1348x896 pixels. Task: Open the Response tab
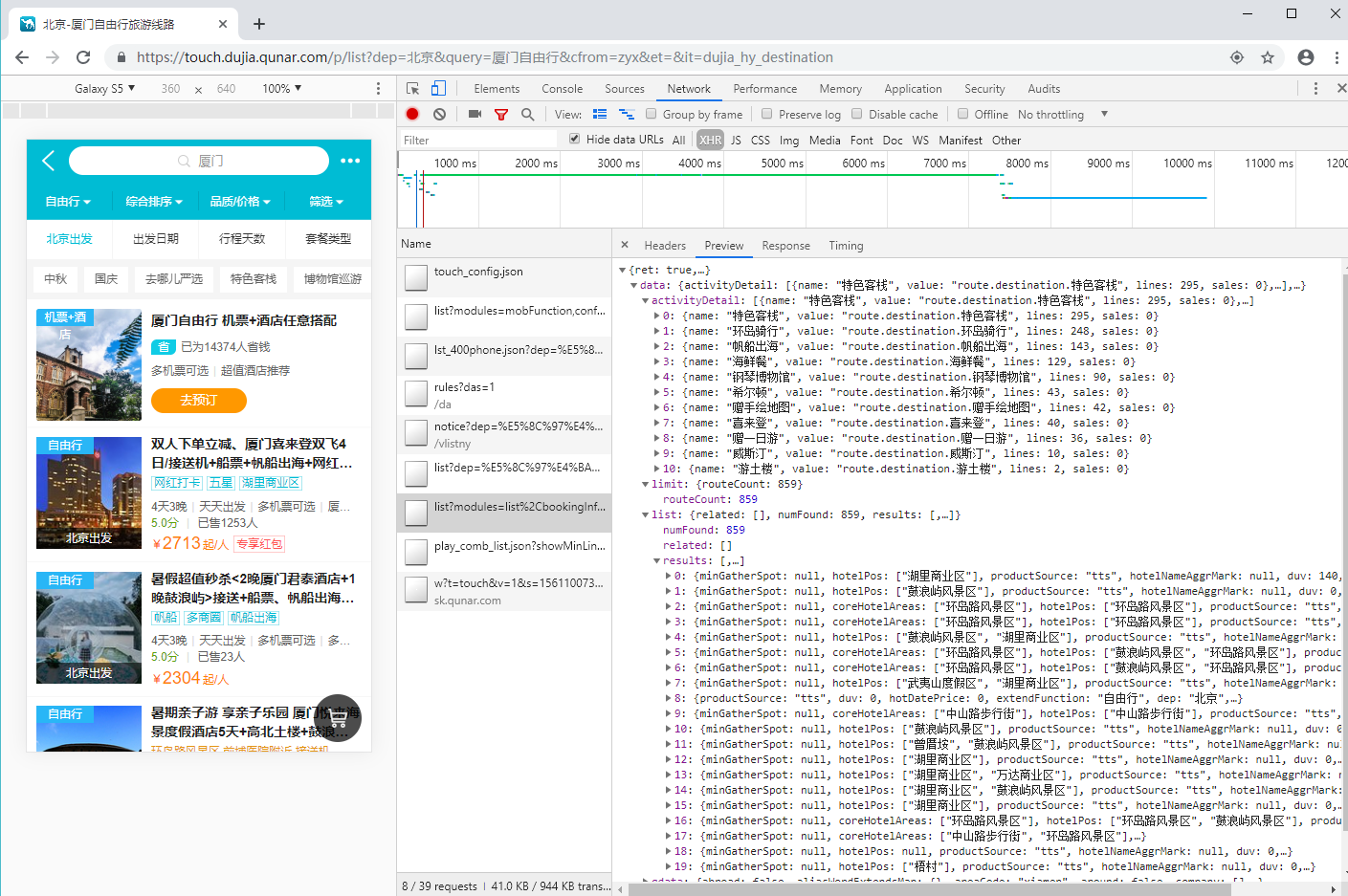(785, 245)
